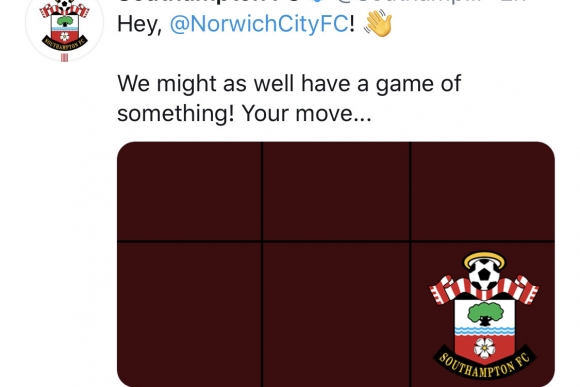580x387 pixels.
Task: Open the cut-off display name above the tweet
Action: pyautogui.click(x=210, y=1)
